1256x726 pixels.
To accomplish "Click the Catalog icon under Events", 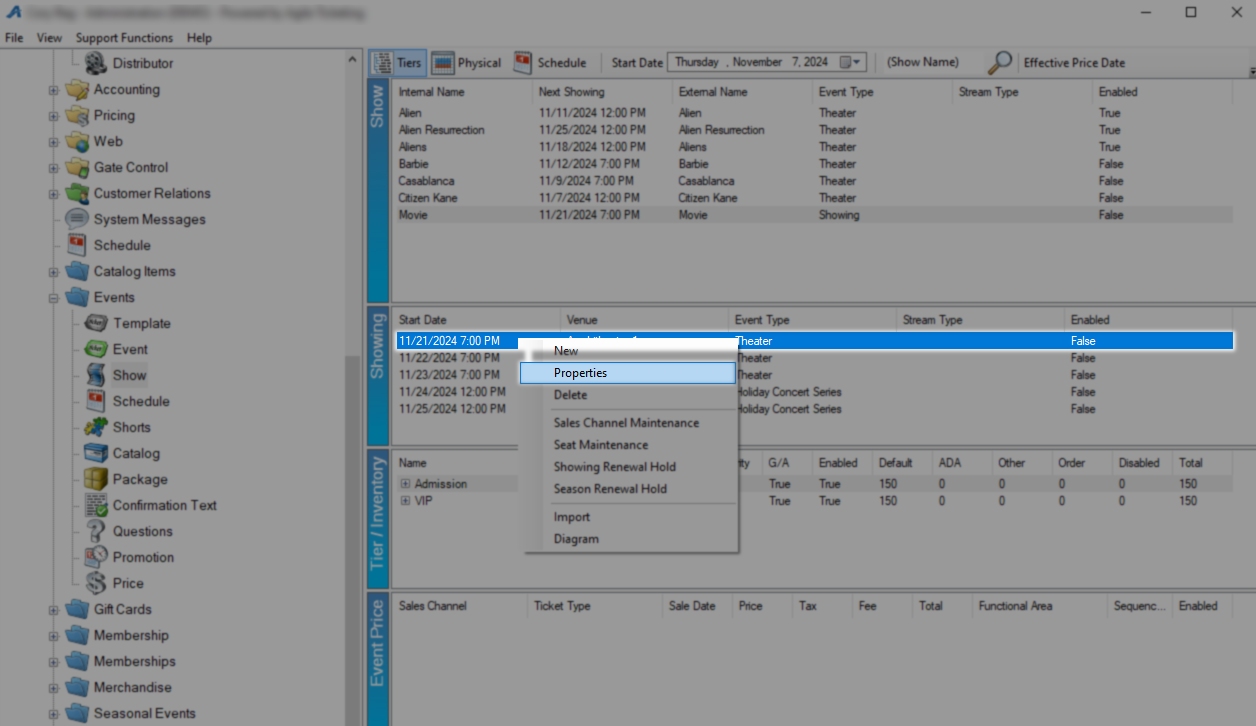I will [96, 454].
